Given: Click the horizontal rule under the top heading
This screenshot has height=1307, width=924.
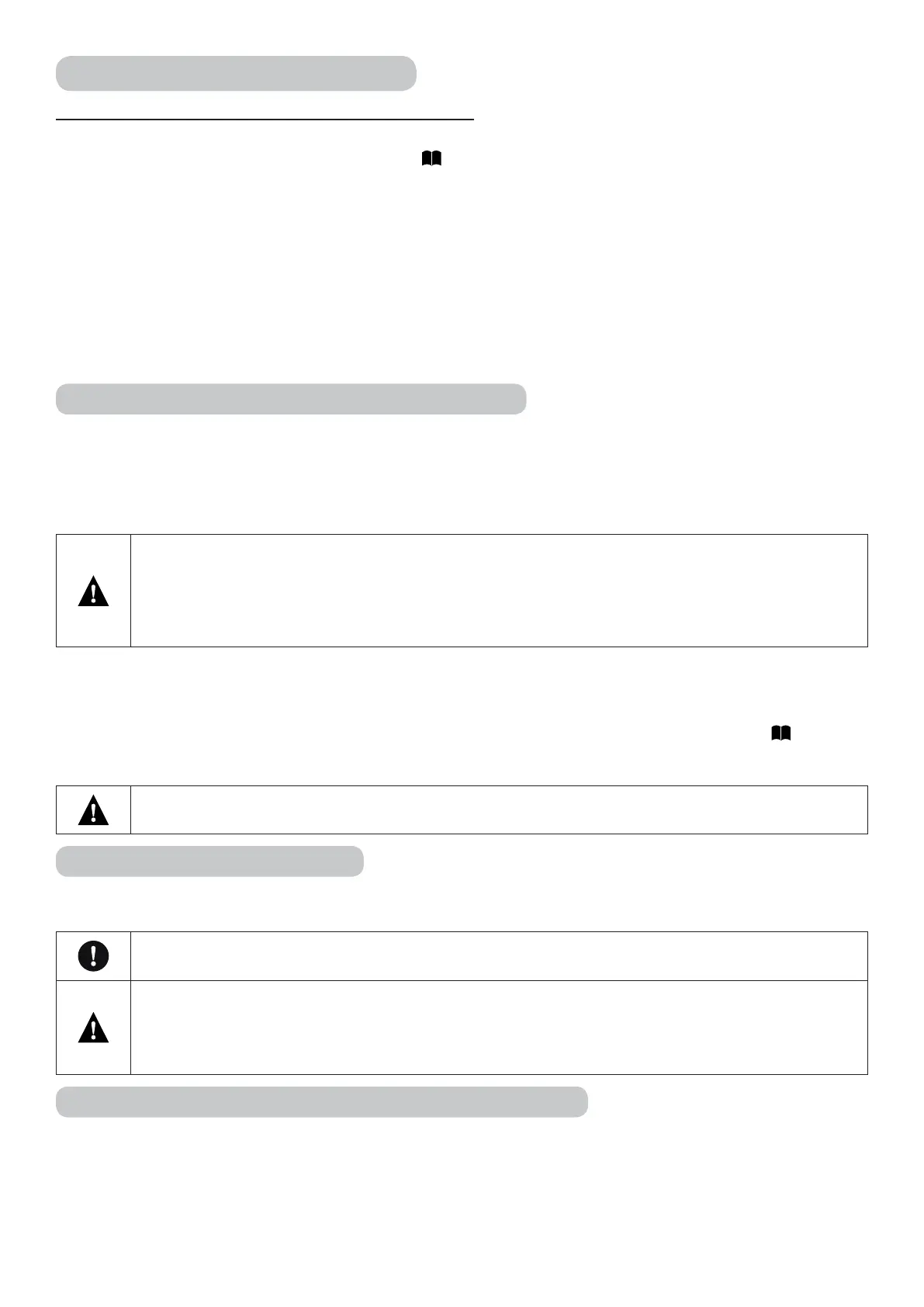Looking at the screenshot, I should pyautogui.click(x=265, y=120).
